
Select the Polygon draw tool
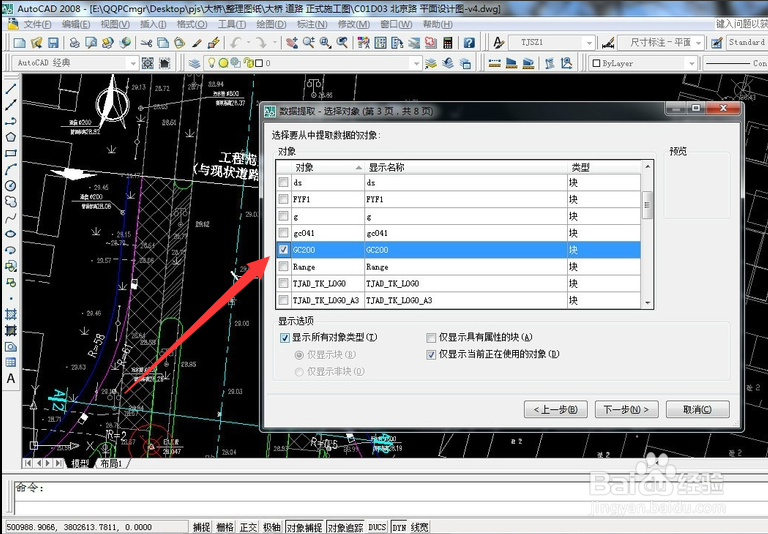tap(11, 137)
